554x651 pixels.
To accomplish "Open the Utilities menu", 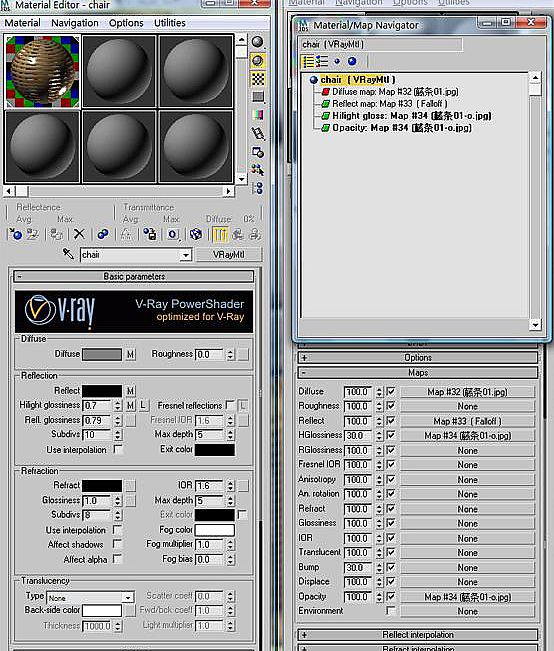I will [170, 23].
